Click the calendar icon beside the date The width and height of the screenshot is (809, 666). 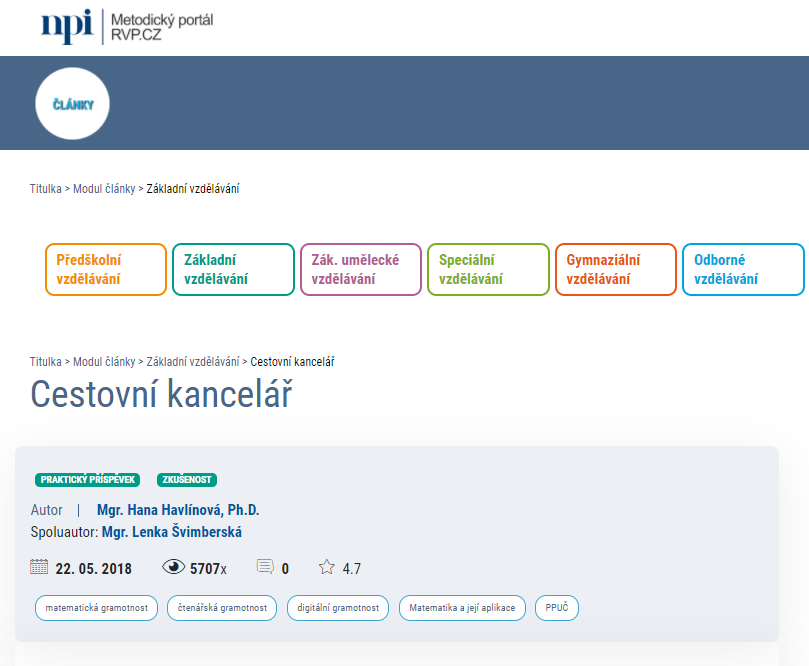pyautogui.click(x=39, y=567)
